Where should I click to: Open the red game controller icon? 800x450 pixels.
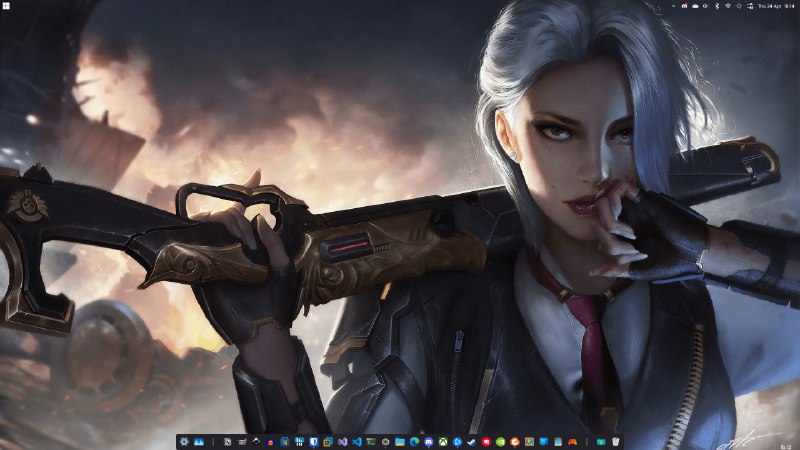tap(572, 442)
